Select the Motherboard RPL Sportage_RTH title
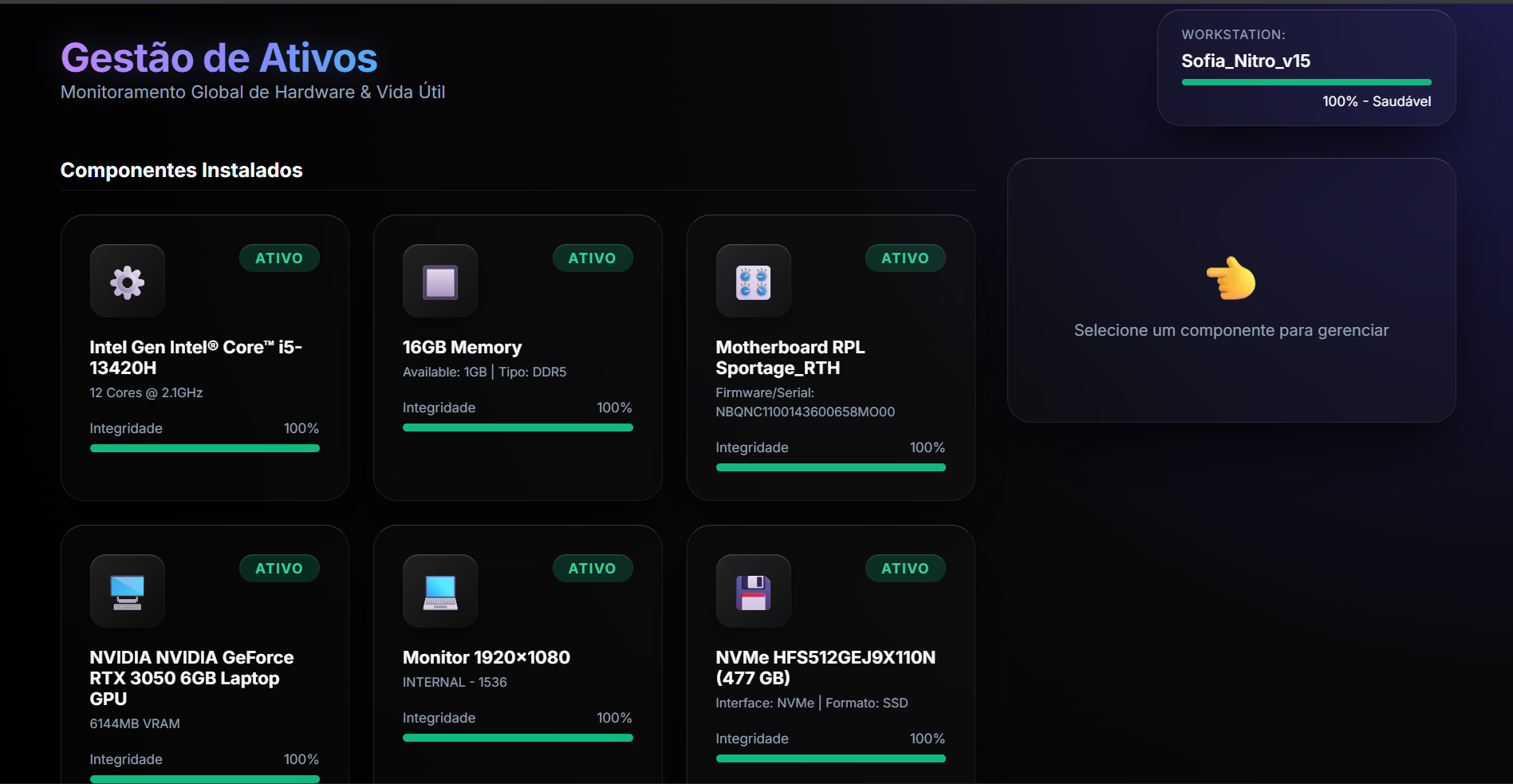Image resolution: width=1513 pixels, height=784 pixels. click(x=790, y=357)
